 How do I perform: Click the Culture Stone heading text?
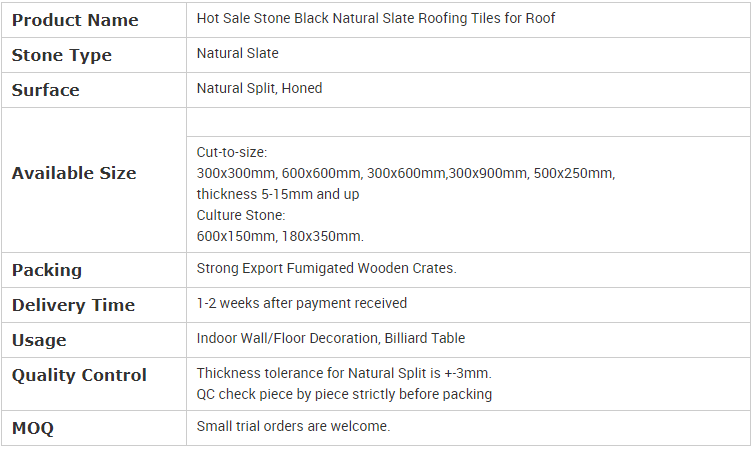(x=241, y=215)
